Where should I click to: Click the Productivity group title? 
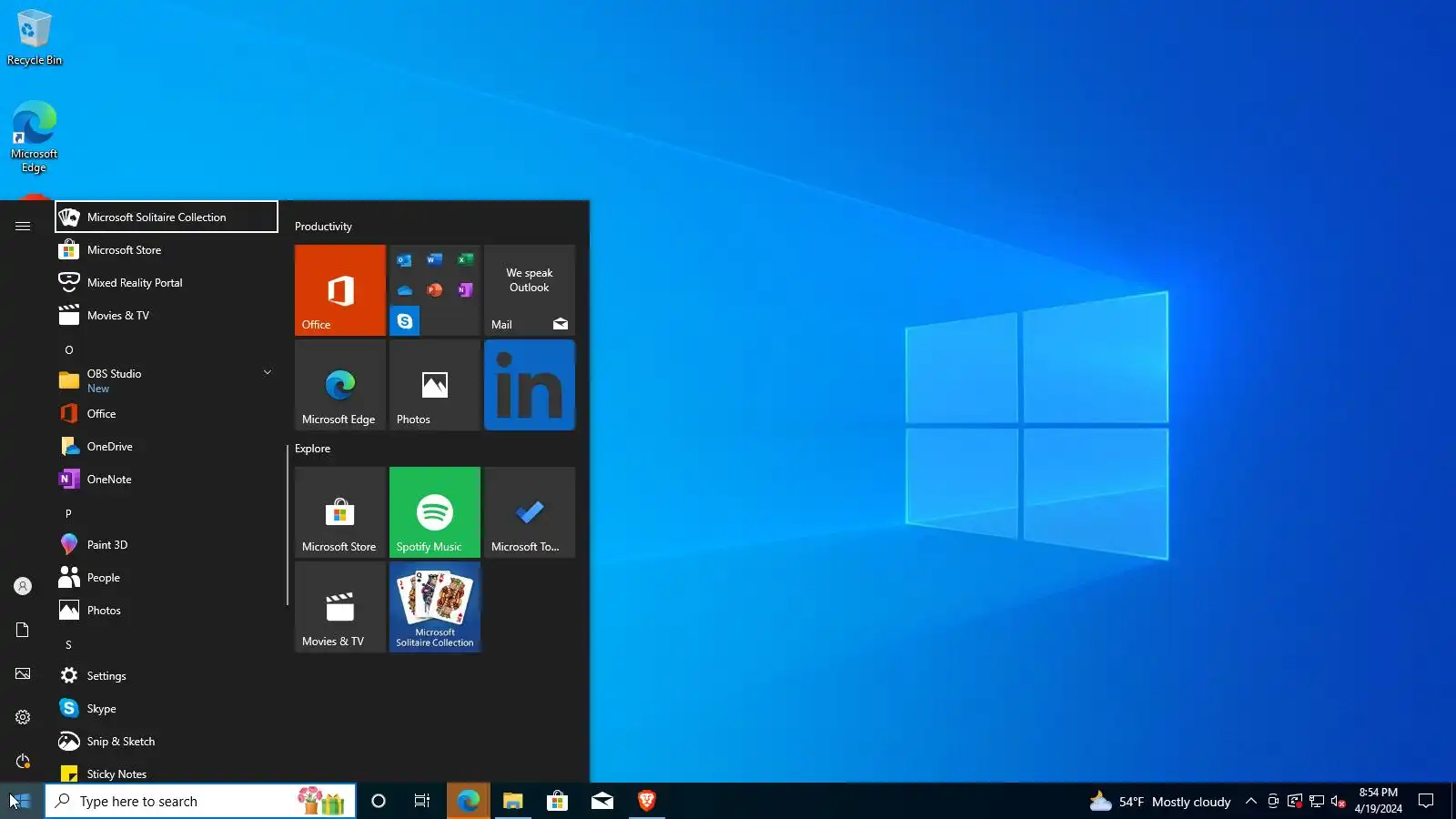(x=323, y=226)
